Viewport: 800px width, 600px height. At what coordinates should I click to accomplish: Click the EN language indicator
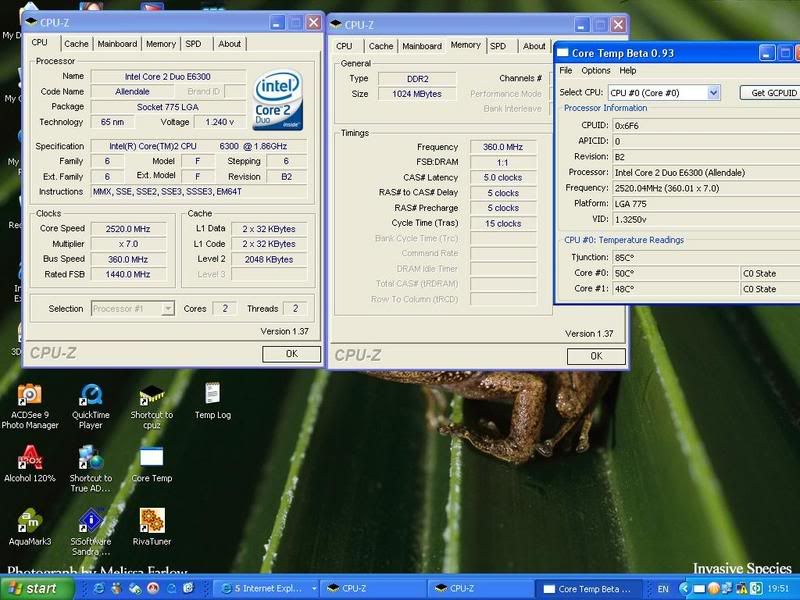(x=663, y=589)
